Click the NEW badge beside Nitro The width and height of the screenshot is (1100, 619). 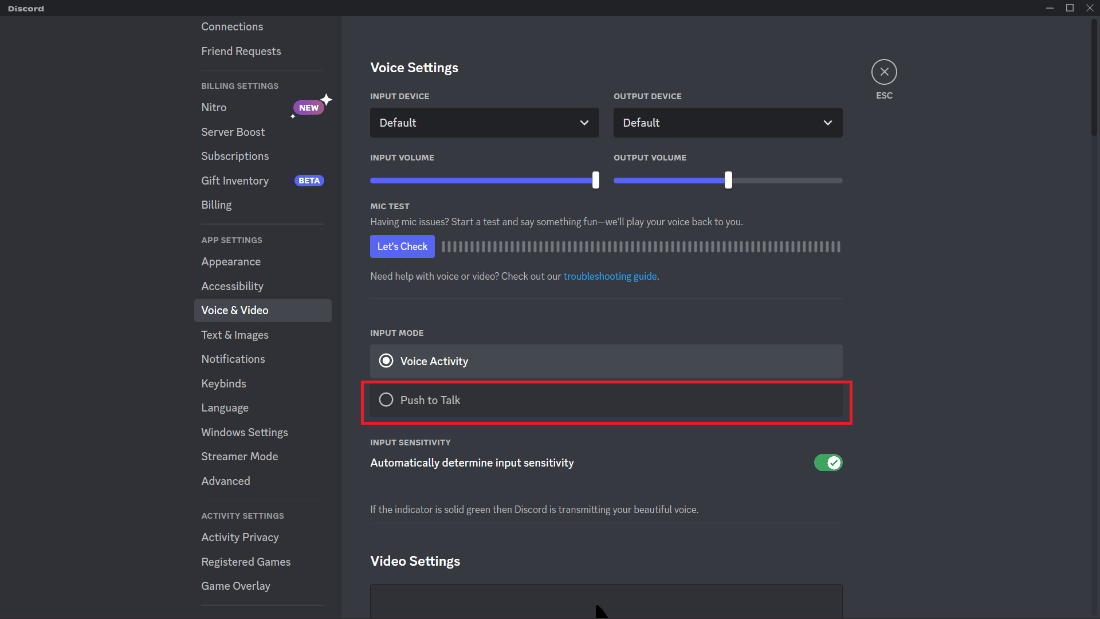click(309, 107)
